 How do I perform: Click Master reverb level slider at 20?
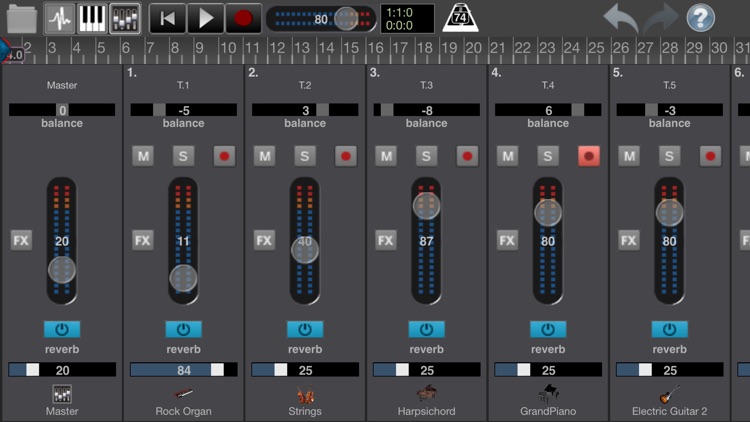click(x=62, y=370)
